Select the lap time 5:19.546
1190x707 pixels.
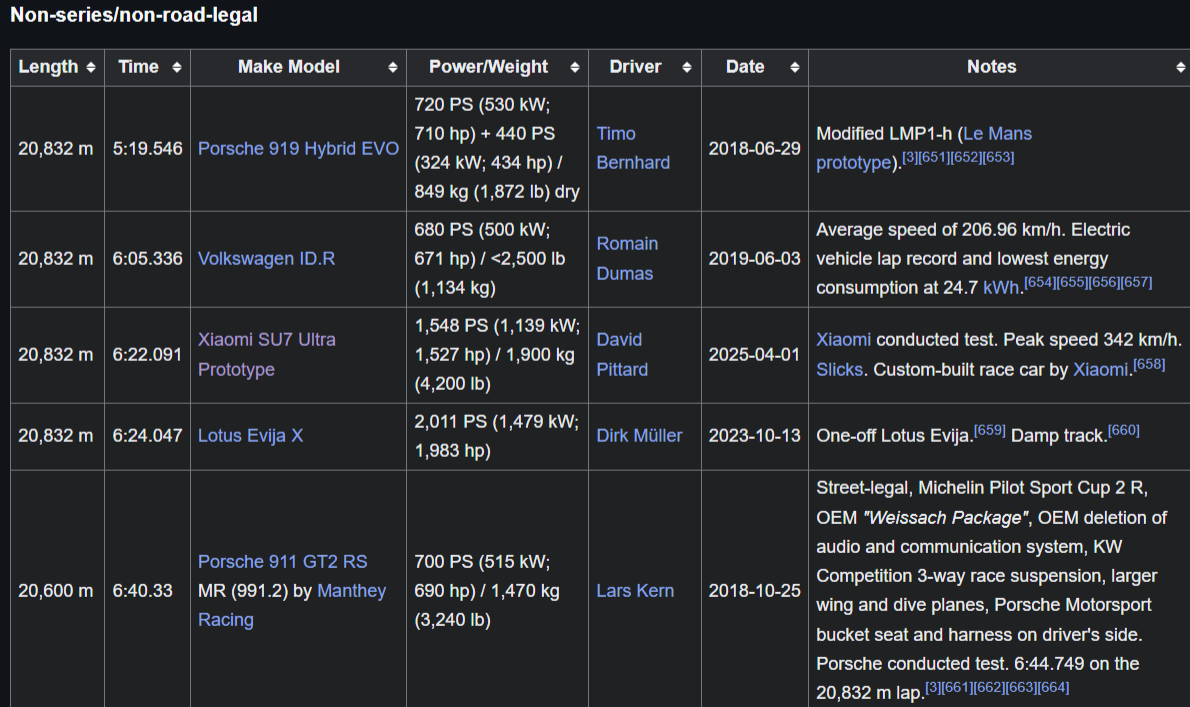[x=147, y=149]
